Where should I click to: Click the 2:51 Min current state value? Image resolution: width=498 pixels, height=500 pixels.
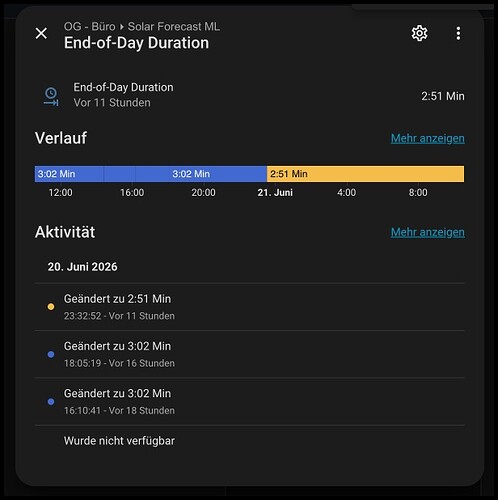(x=443, y=96)
